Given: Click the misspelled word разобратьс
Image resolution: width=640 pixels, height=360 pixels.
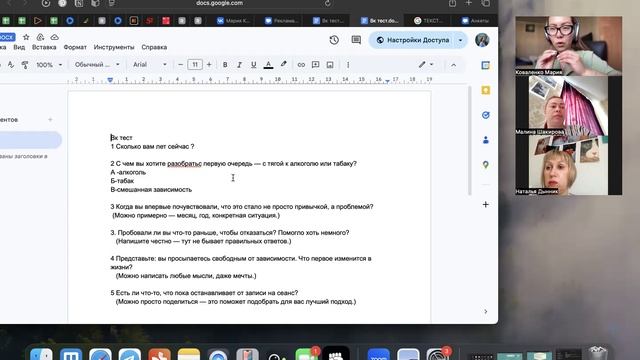Looking at the screenshot, I should [184, 164].
